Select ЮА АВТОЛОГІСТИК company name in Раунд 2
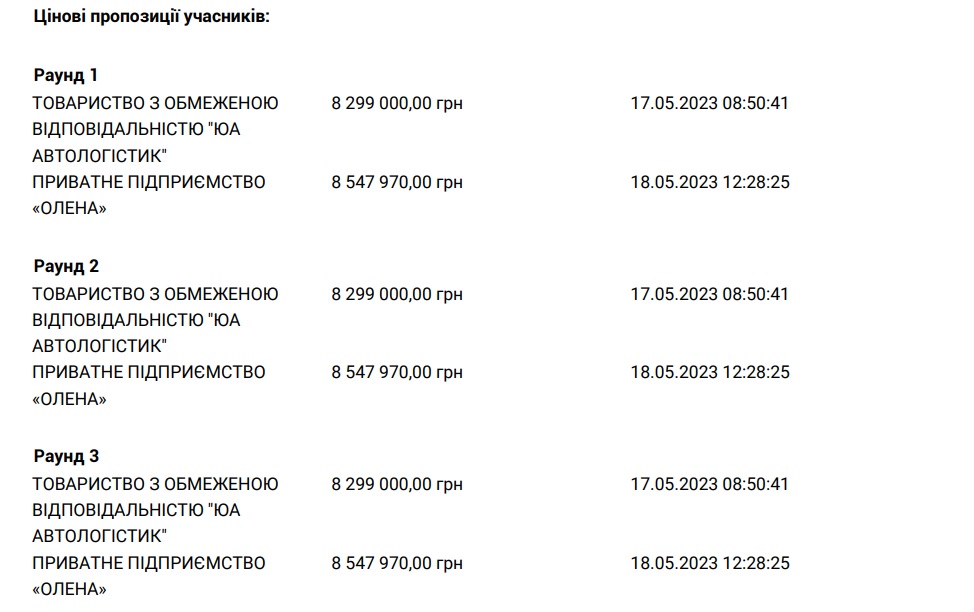Viewport: 974px width, 612px height. pos(155,320)
